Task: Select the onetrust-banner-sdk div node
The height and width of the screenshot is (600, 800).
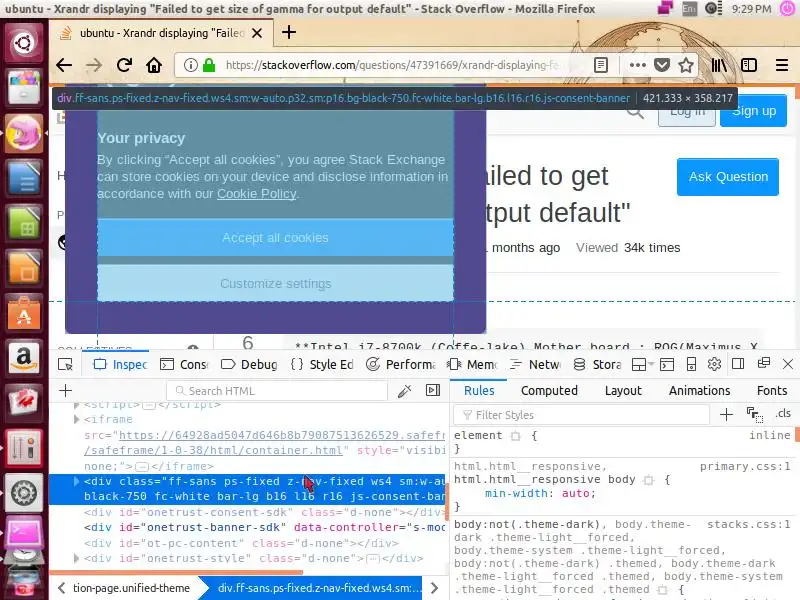Action: click(264, 528)
